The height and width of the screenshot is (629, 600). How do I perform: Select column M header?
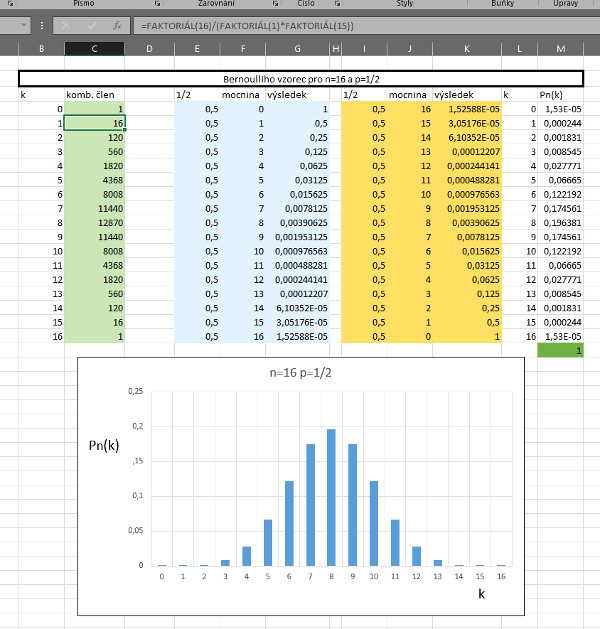[561, 49]
